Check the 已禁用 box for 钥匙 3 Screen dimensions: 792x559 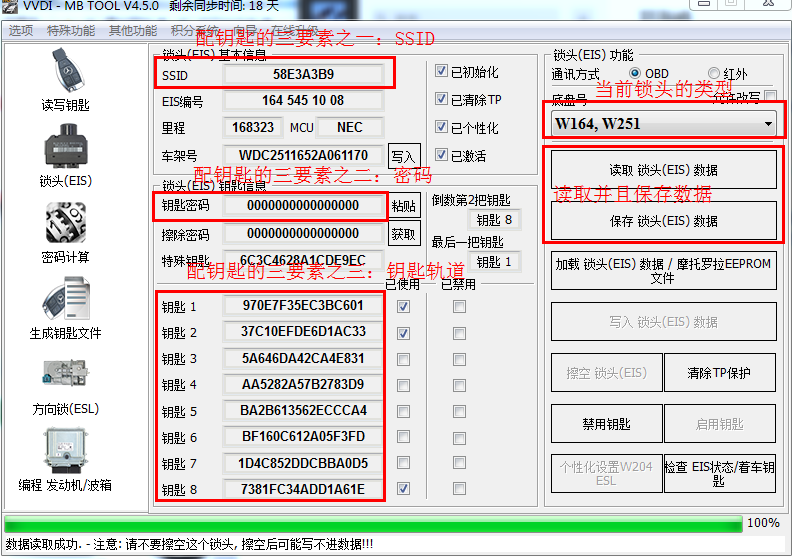(459, 360)
